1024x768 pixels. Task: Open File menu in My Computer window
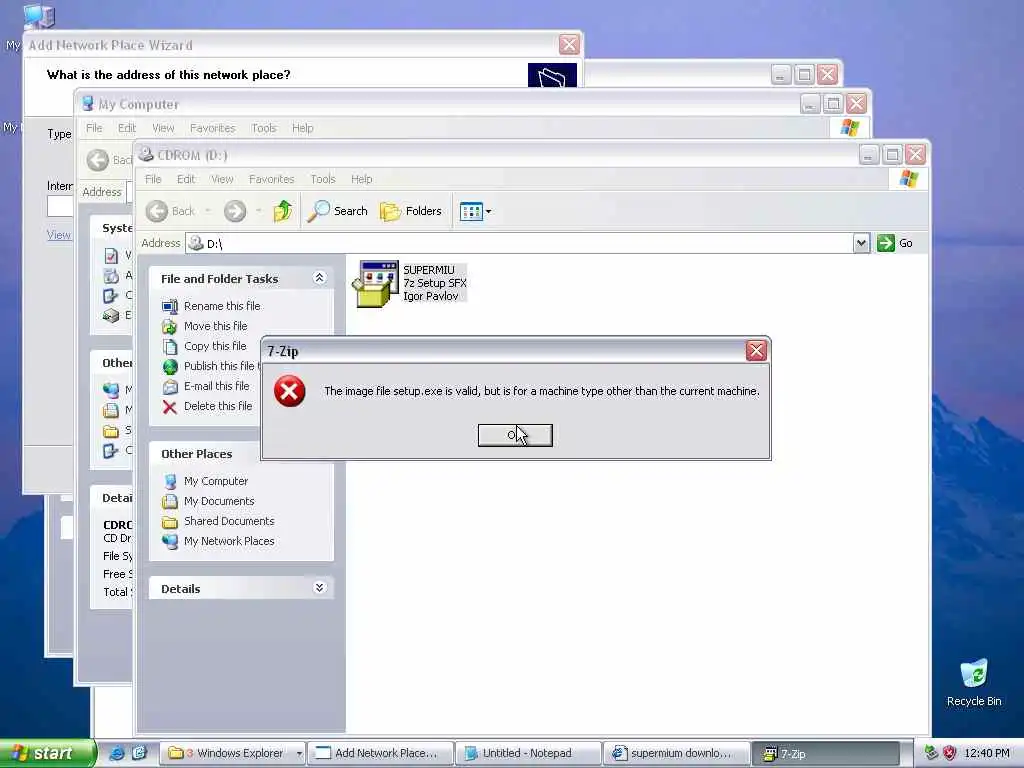(x=94, y=128)
